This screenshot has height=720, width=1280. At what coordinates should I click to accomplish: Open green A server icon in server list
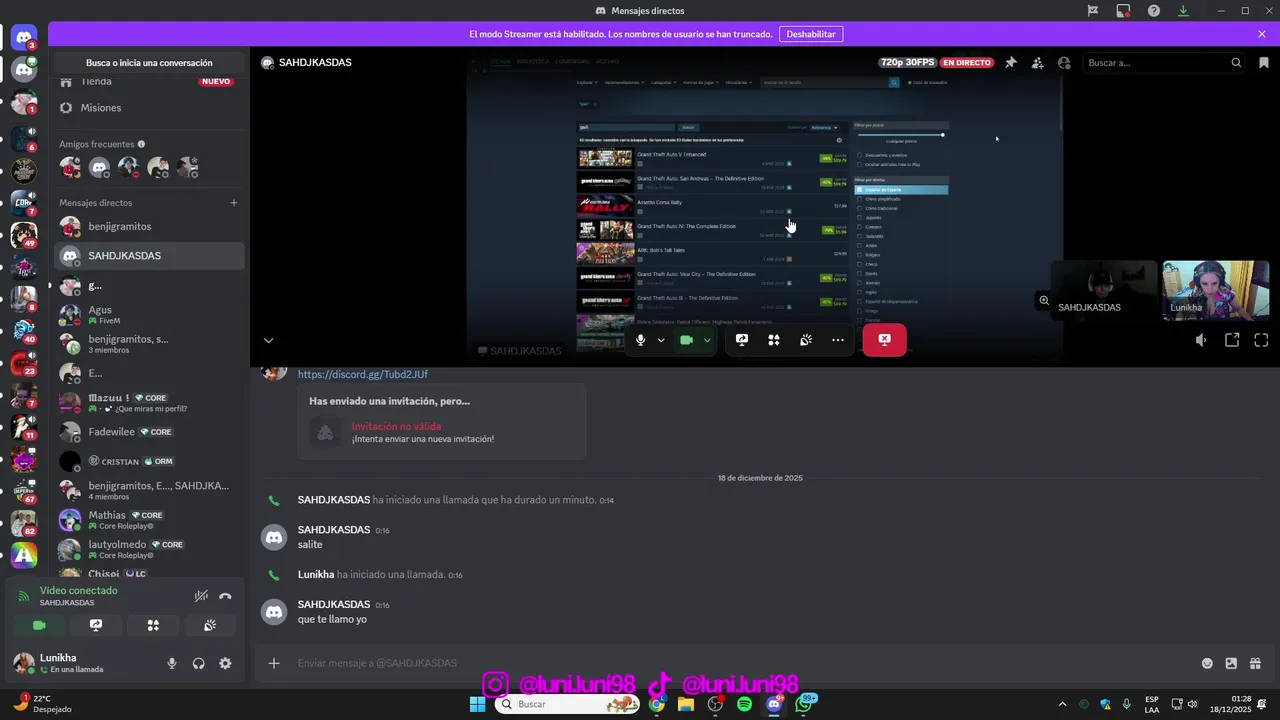(x=24, y=555)
